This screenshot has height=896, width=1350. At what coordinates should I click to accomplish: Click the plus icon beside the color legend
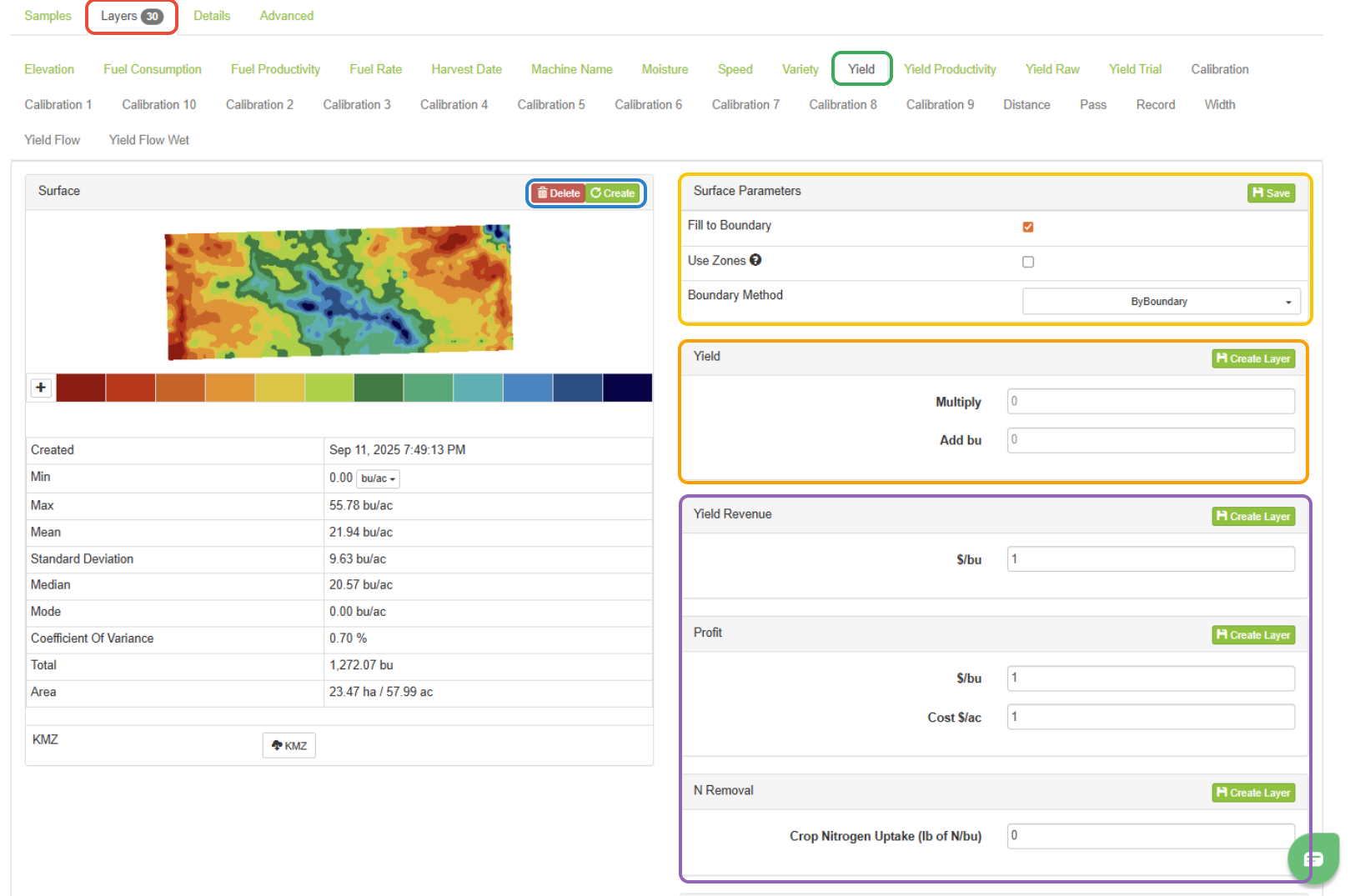41,388
